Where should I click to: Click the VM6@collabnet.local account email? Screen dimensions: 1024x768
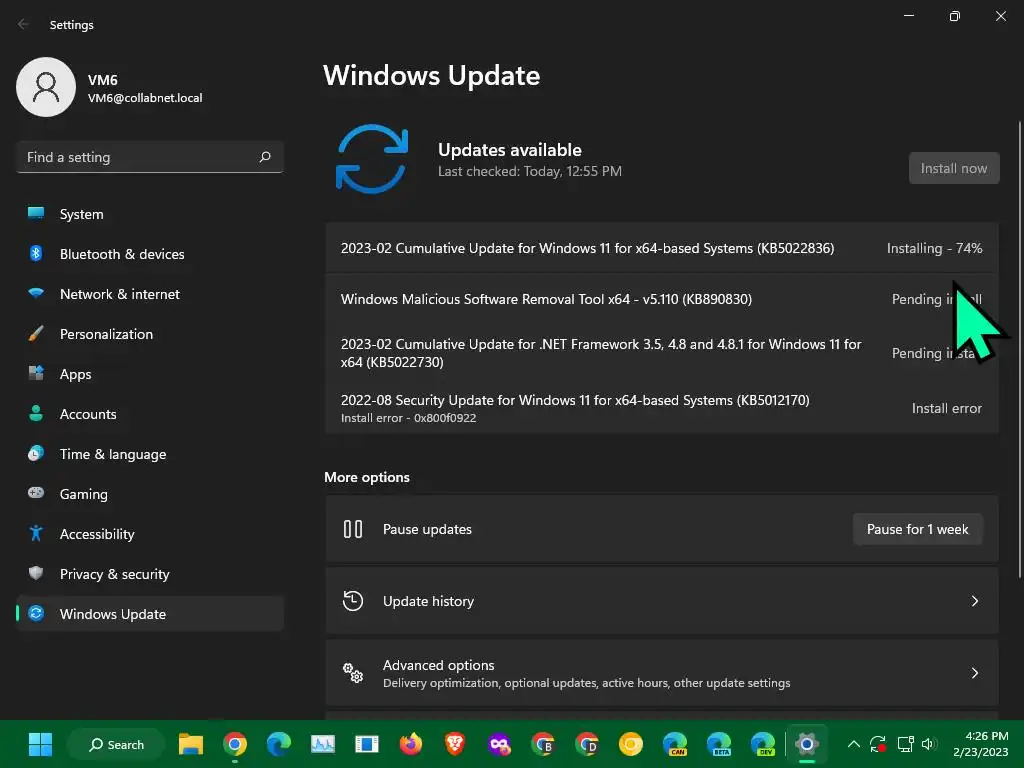145,98
